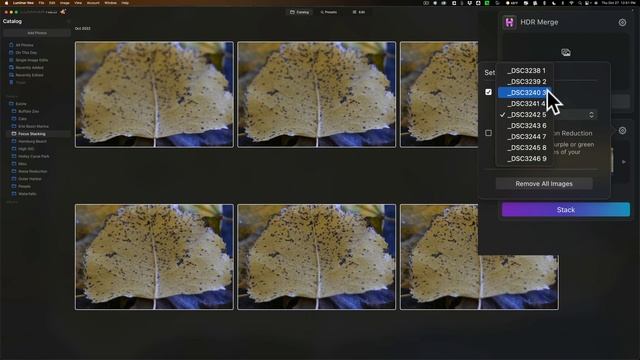Screen dimensions: 640x360
Task: Open HDR Merge settings gear
Action: [x=622, y=22]
